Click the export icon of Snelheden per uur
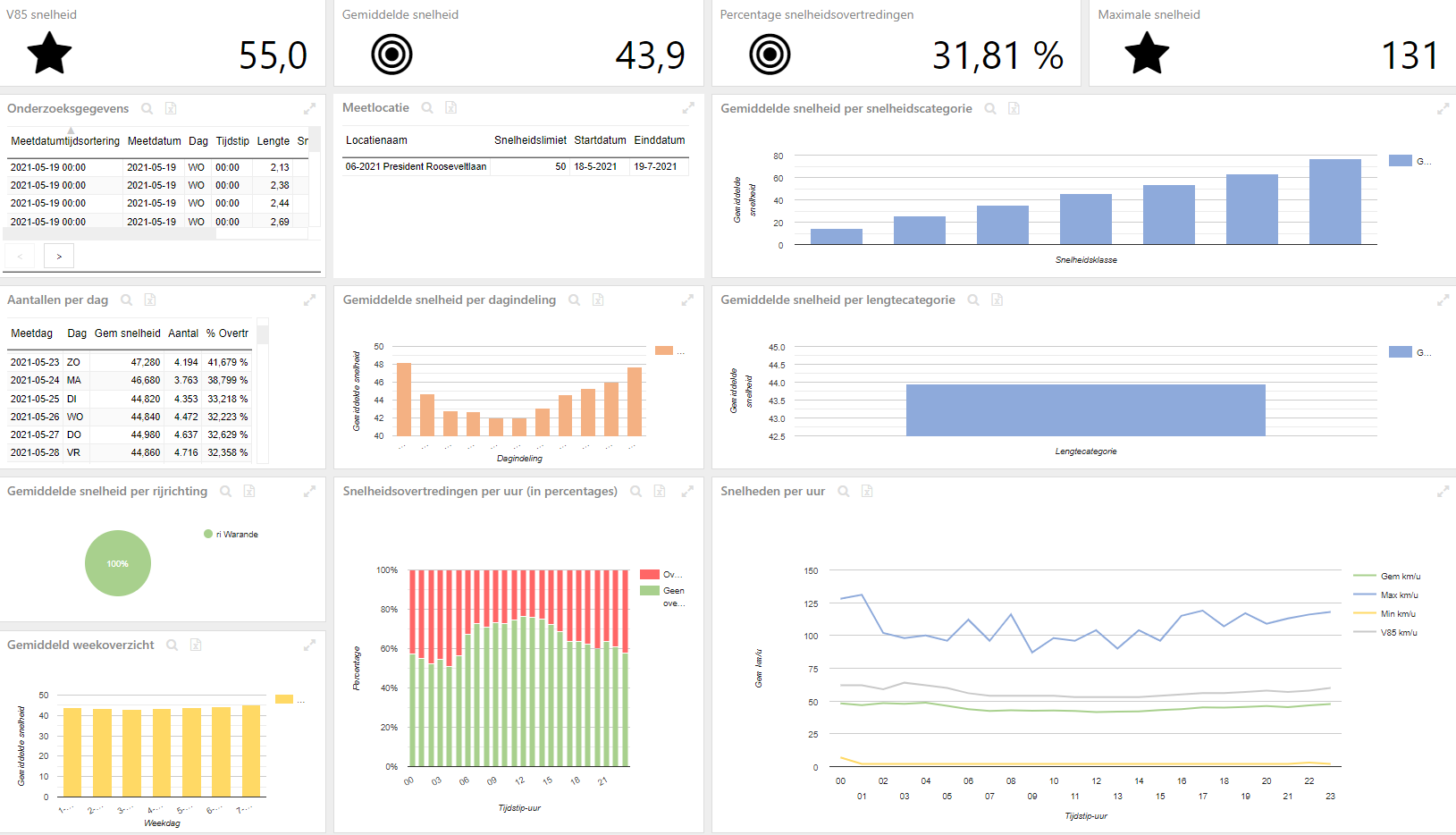The height and width of the screenshot is (835, 1456). [867, 492]
